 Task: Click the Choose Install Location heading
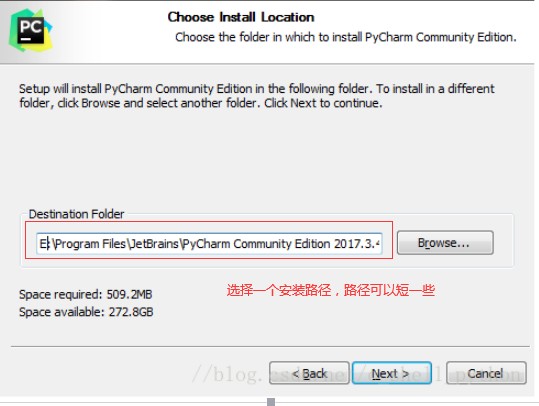click(241, 17)
